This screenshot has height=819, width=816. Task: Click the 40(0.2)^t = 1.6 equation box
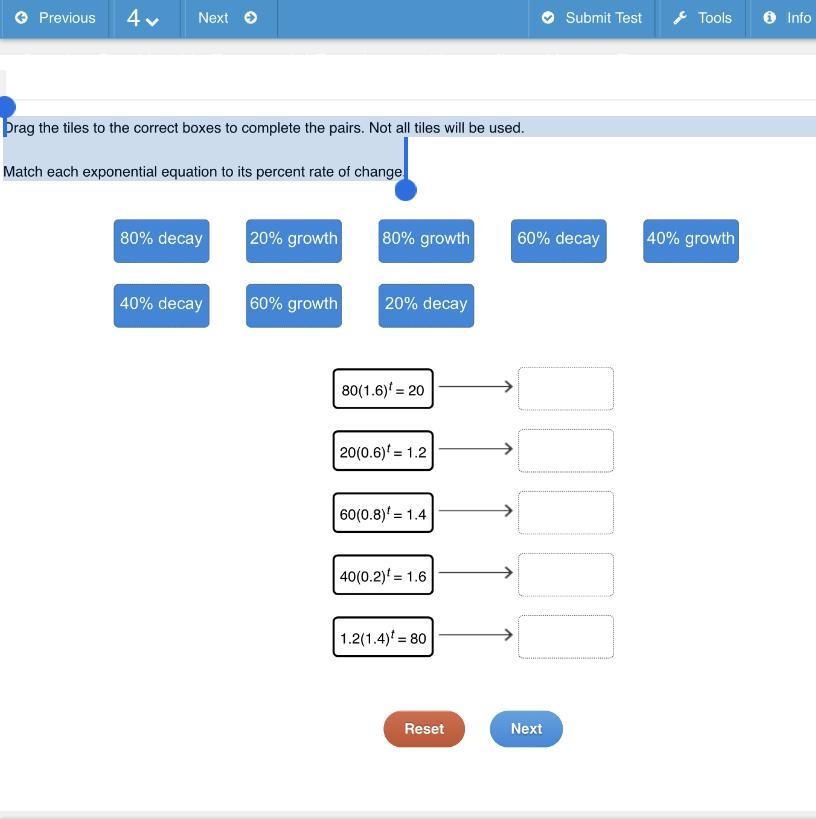[383, 575]
